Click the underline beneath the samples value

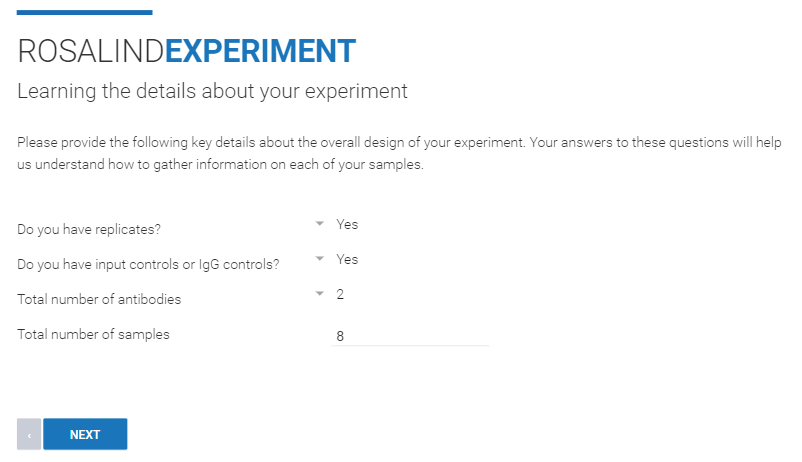(410, 346)
